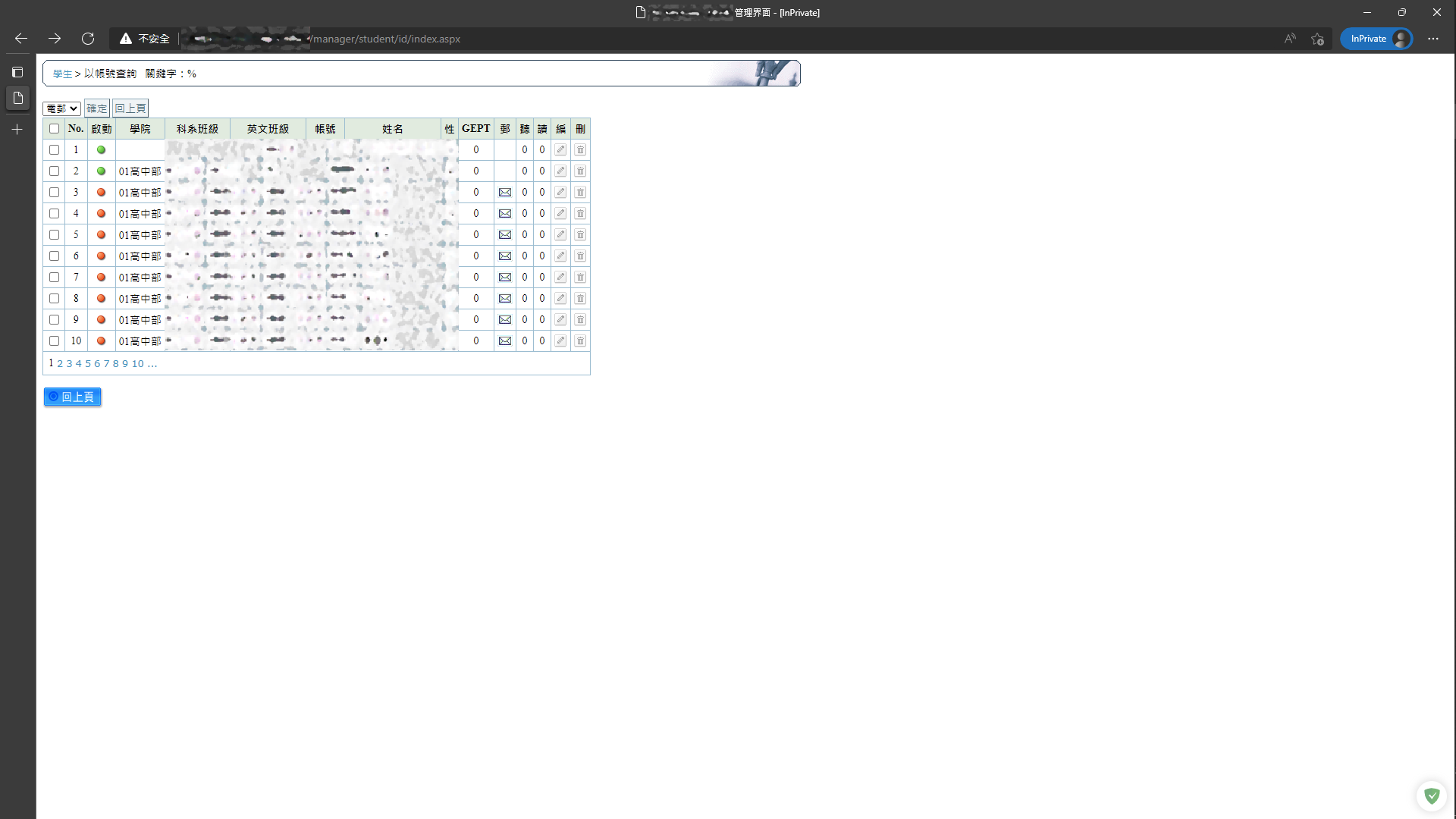Delete student row 2 with trash icon

pyautogui.click(x=580, y=171)
